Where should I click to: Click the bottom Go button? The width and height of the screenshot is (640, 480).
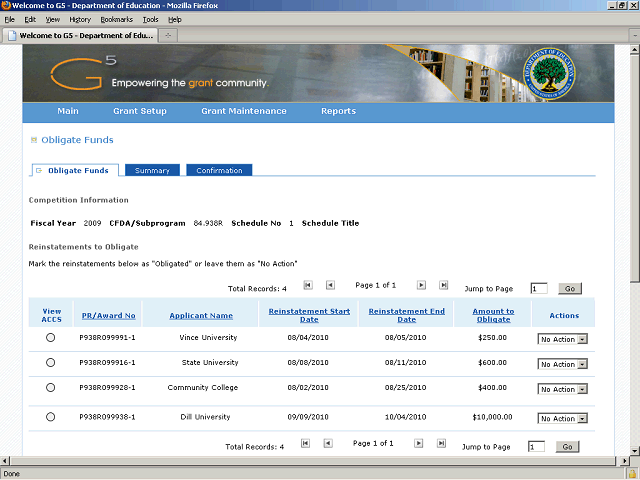567,447
